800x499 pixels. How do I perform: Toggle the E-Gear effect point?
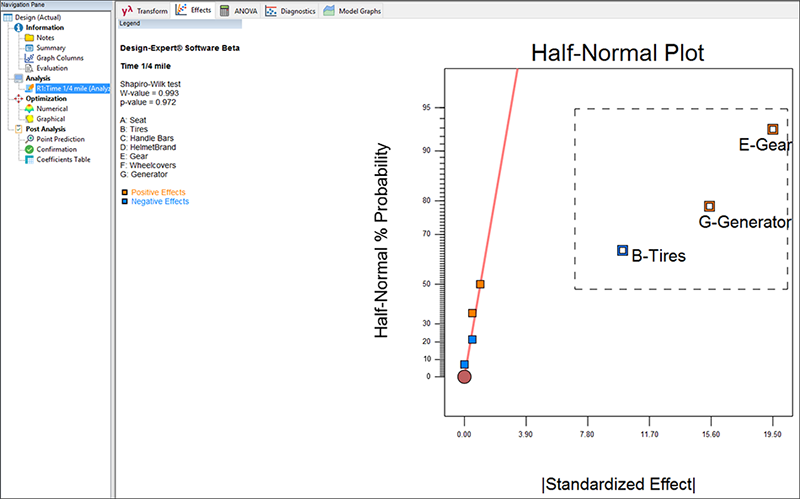pos(772,129)
